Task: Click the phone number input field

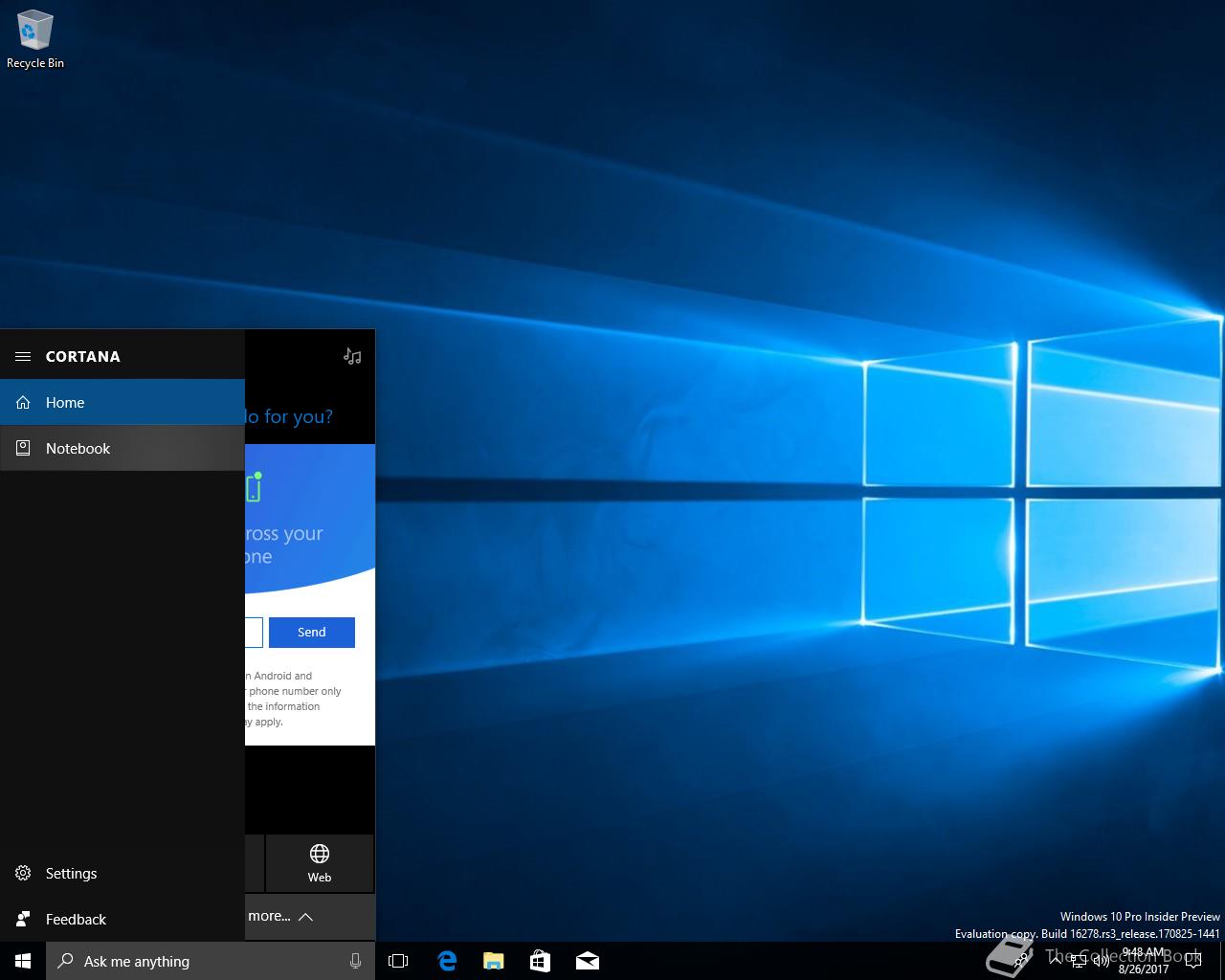Action: tap(254, 632)
